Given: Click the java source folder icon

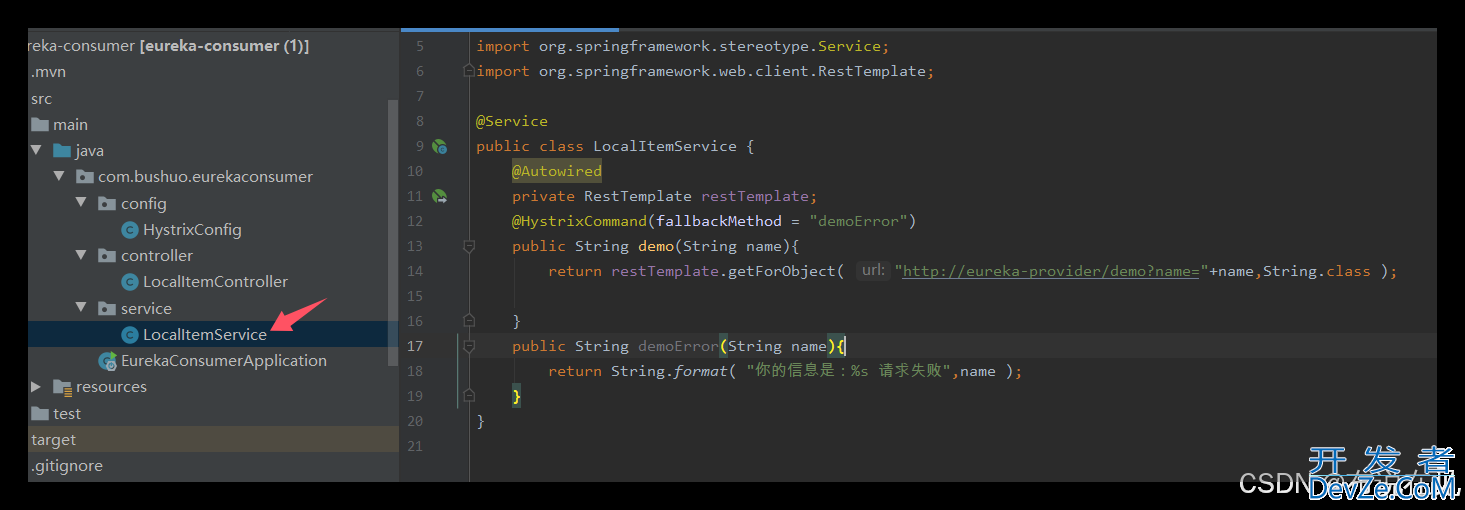Looking at the screenshot, I should point(62,151).
